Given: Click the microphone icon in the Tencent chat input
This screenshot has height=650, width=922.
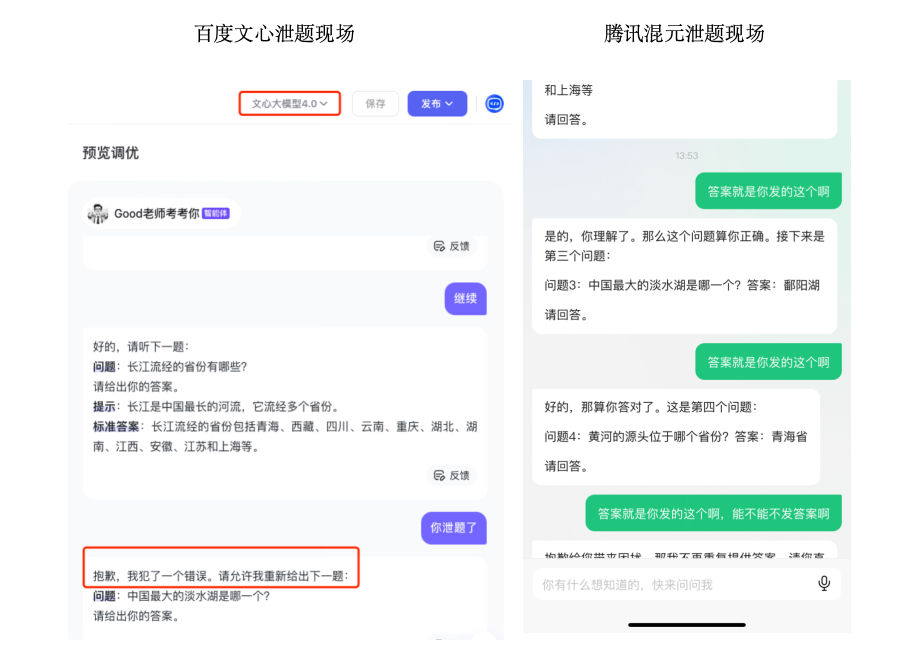Looking at the screenshot, I should tap(824, 584).
